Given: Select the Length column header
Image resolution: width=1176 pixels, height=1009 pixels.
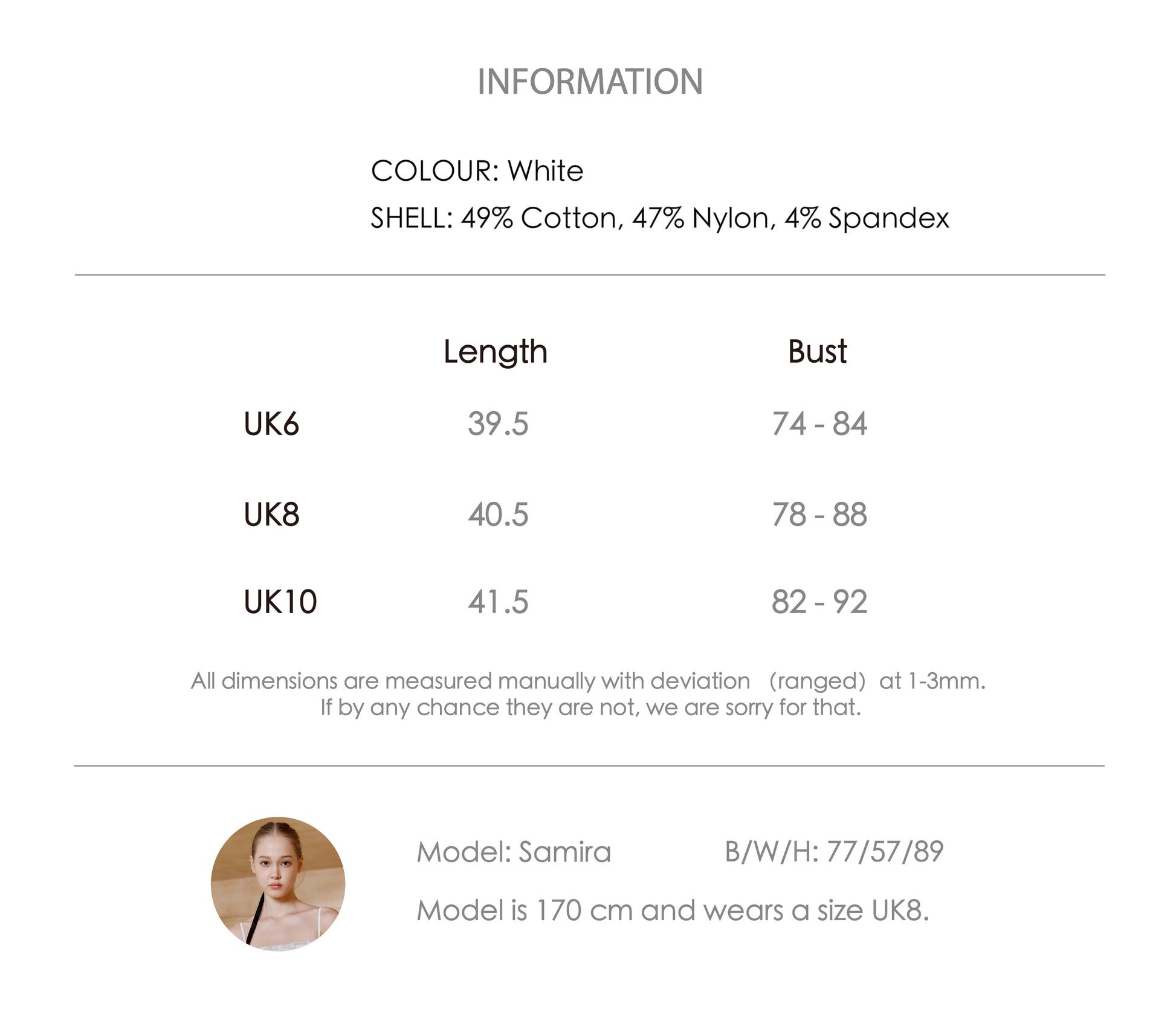Looking at the screenshot, I should [x=496, y=352].
